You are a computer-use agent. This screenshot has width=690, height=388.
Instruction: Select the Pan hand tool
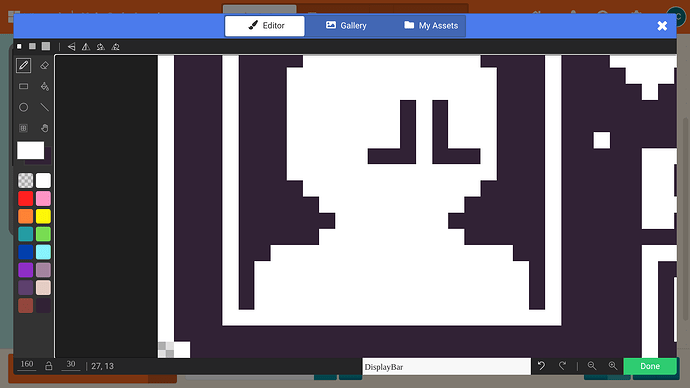44,128
